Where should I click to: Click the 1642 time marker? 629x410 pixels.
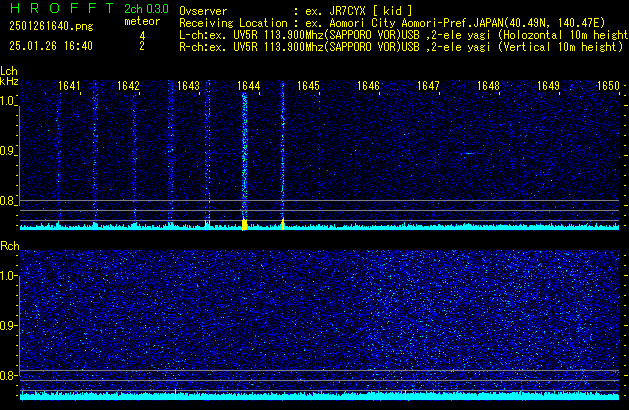pyautogui.click(x=128, y=86)
